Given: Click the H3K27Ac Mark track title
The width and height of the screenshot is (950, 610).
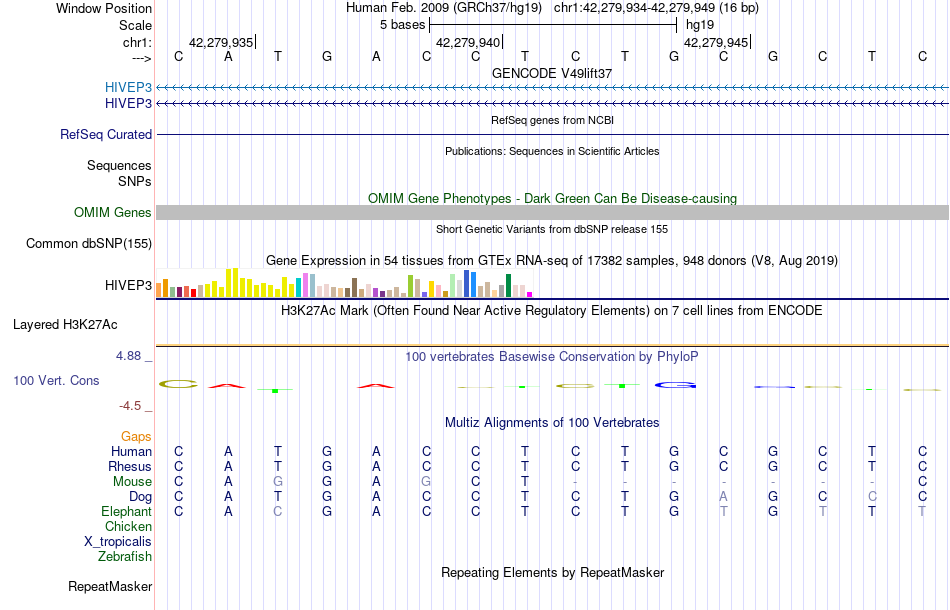Looking at the screenshot, I should coord(551,311).
